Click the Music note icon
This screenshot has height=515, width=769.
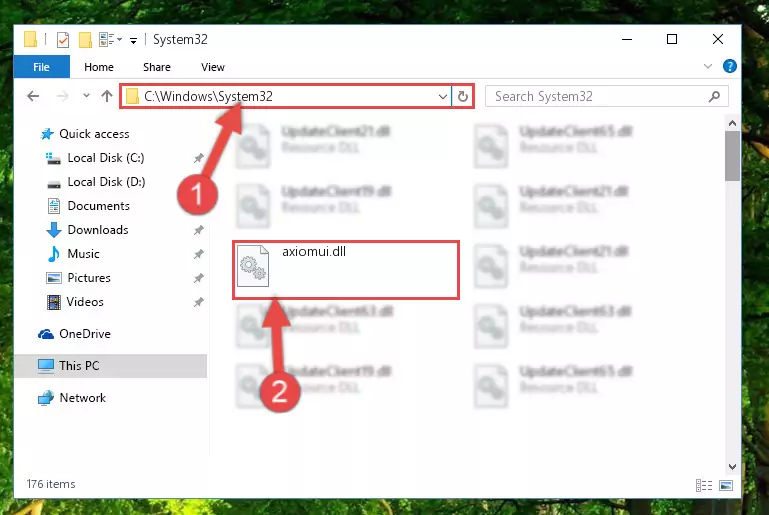[x=54, y=254]
